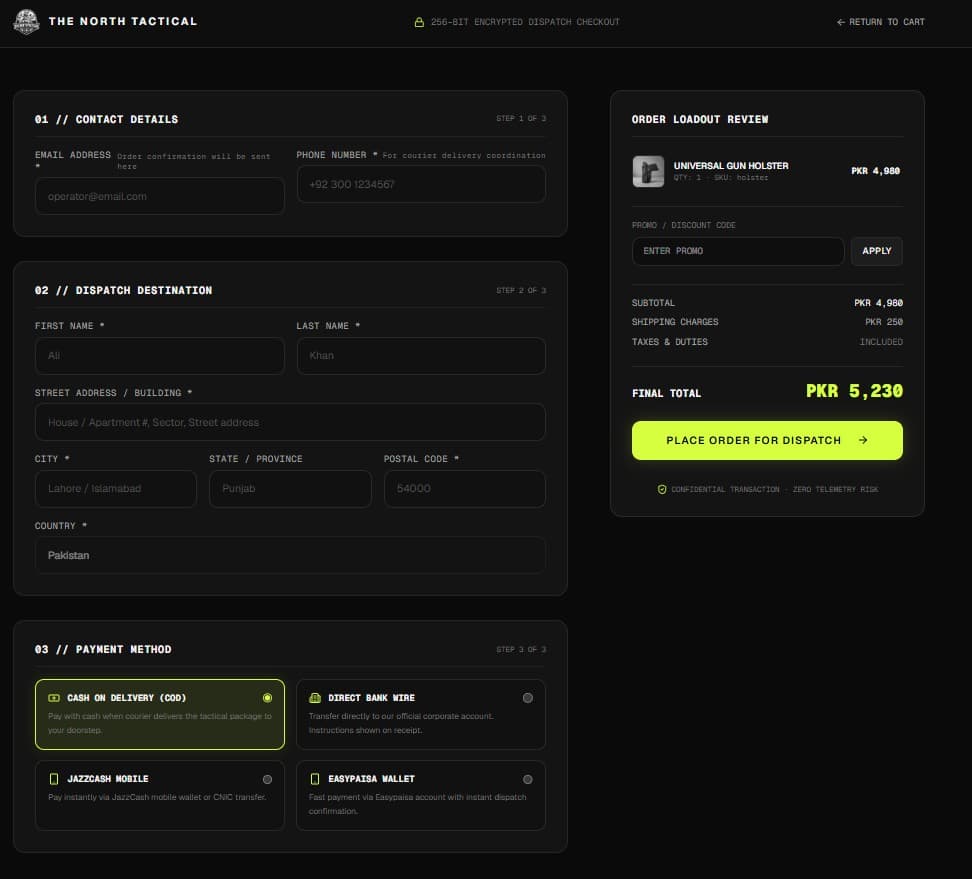Click the Postal Code input field
Screen dimensions: 972x879
pos(465,488)
